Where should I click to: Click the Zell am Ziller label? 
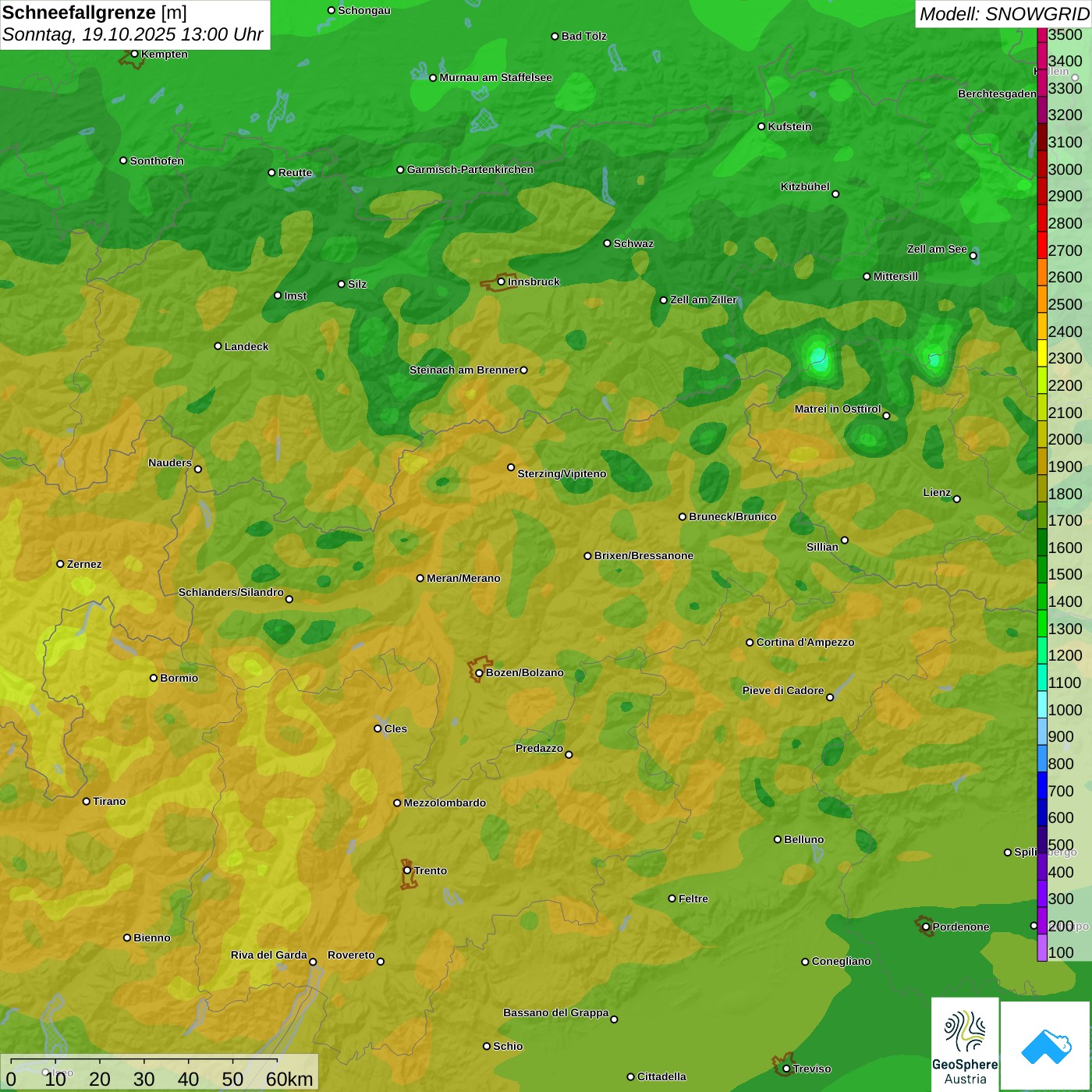[x=704, y=300]
